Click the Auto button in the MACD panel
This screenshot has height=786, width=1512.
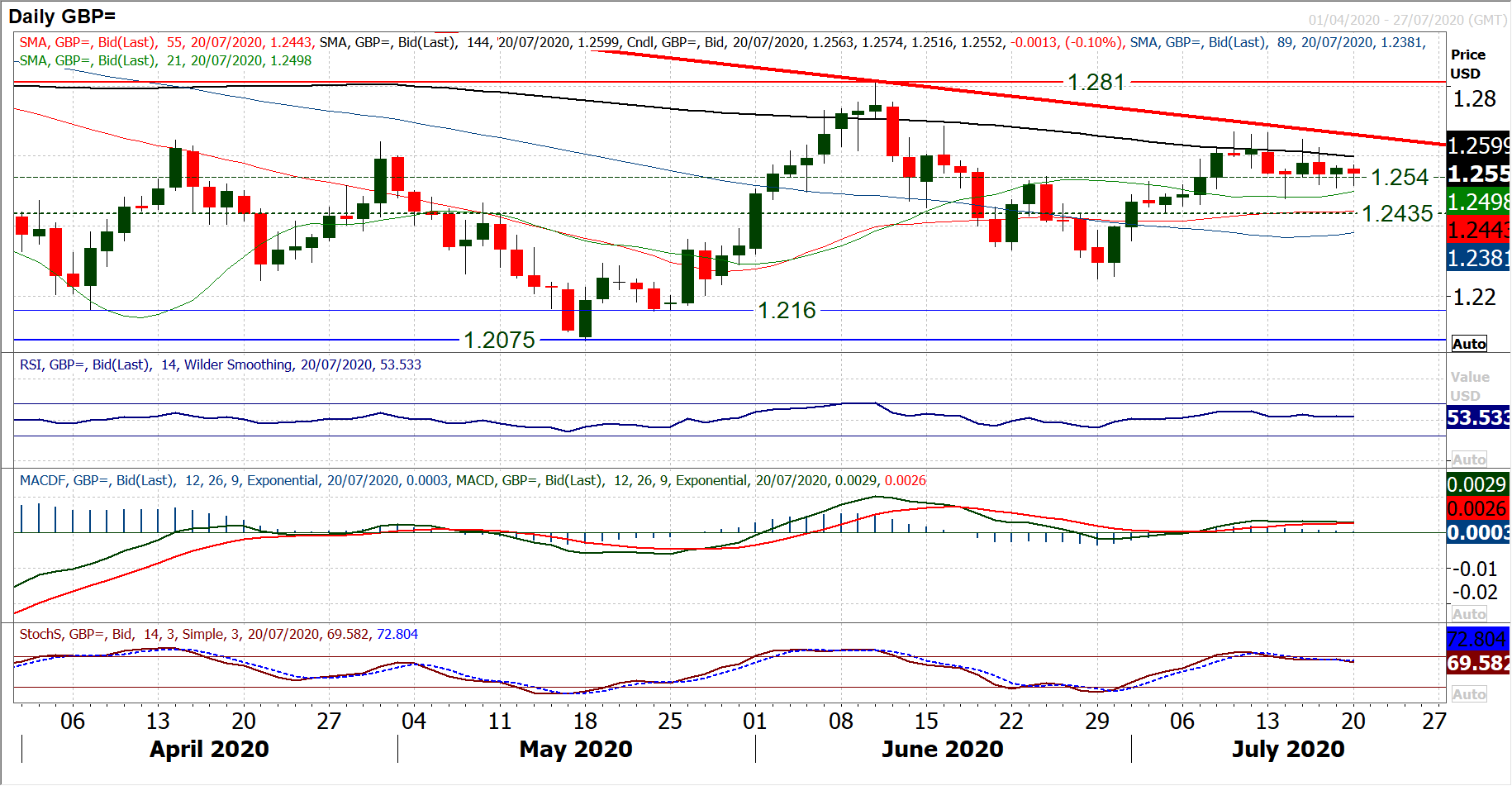(x=1468, y=614)
